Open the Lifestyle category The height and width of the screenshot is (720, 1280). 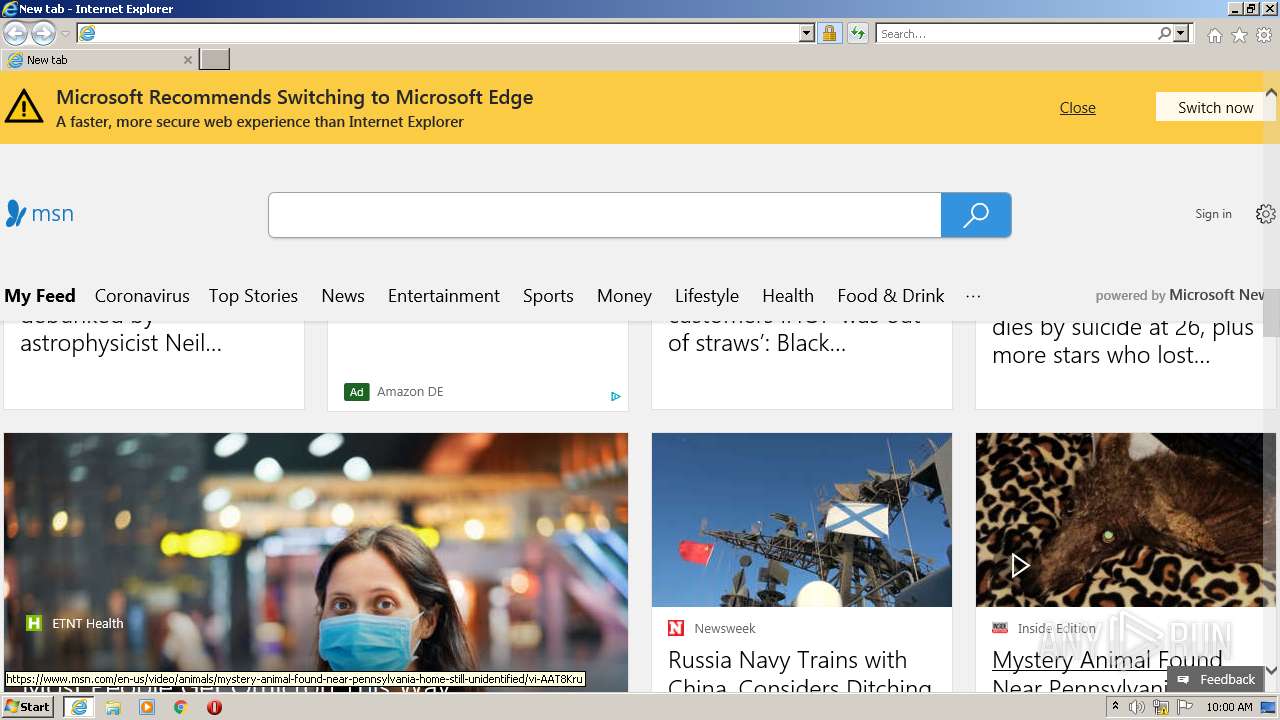(707, 296)
